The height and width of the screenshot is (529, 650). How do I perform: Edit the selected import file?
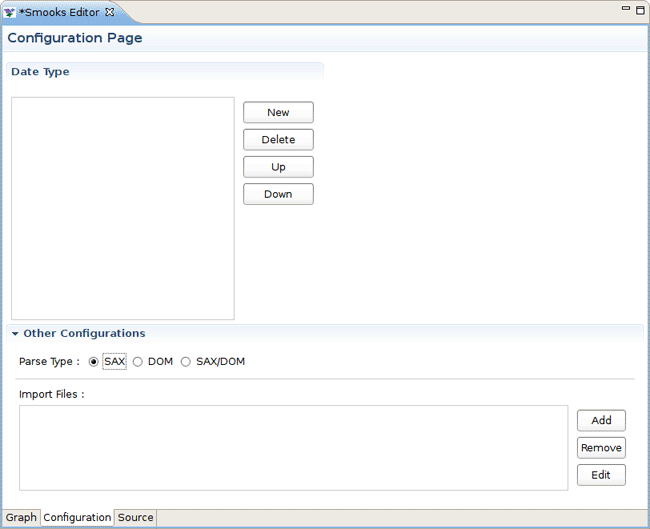(601, 475)
